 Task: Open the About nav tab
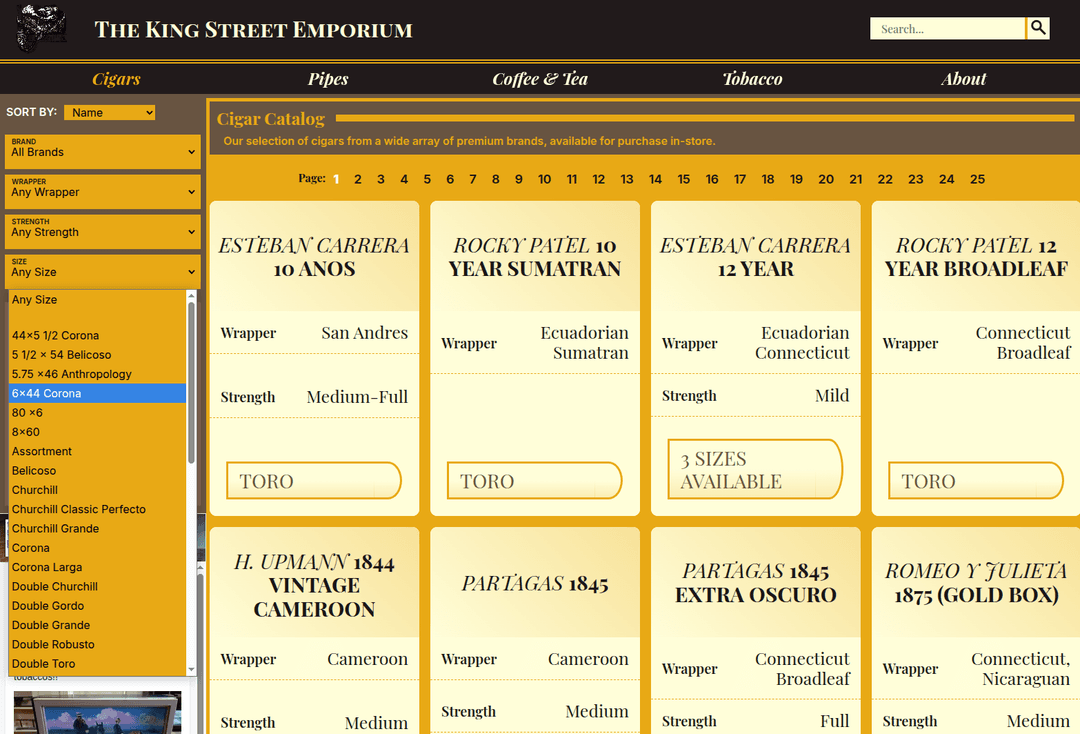point(964,78)
